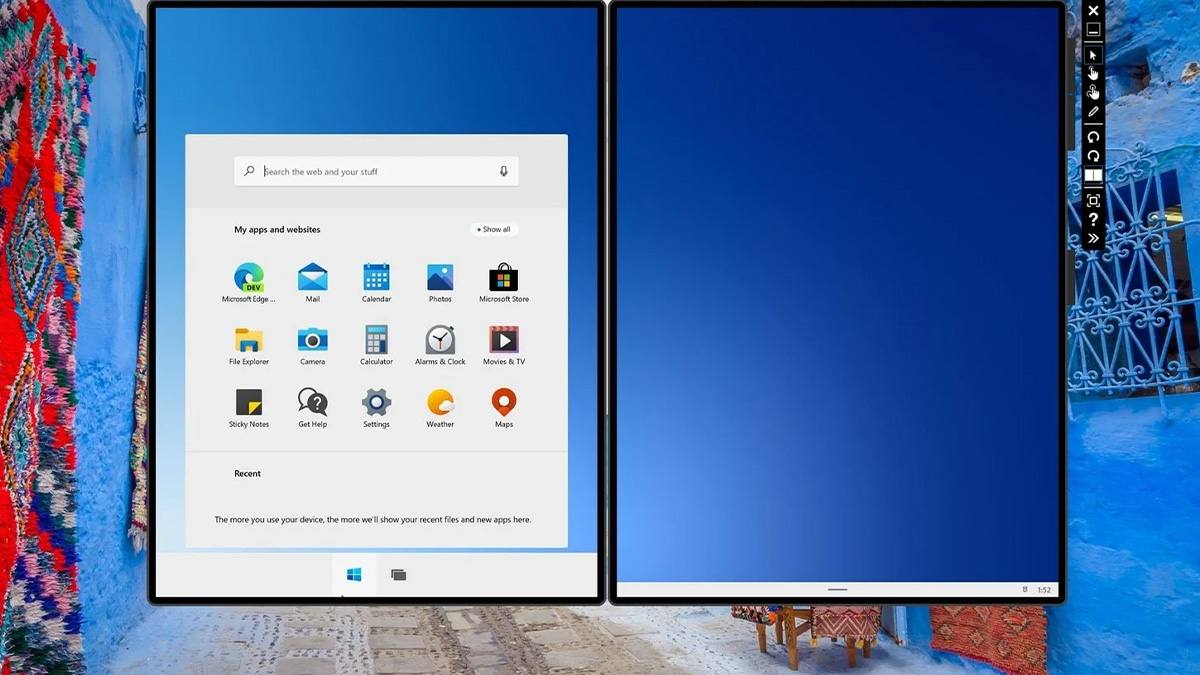Click Show all apps button
Viewport: 1200px width, 675px height.
494,230
